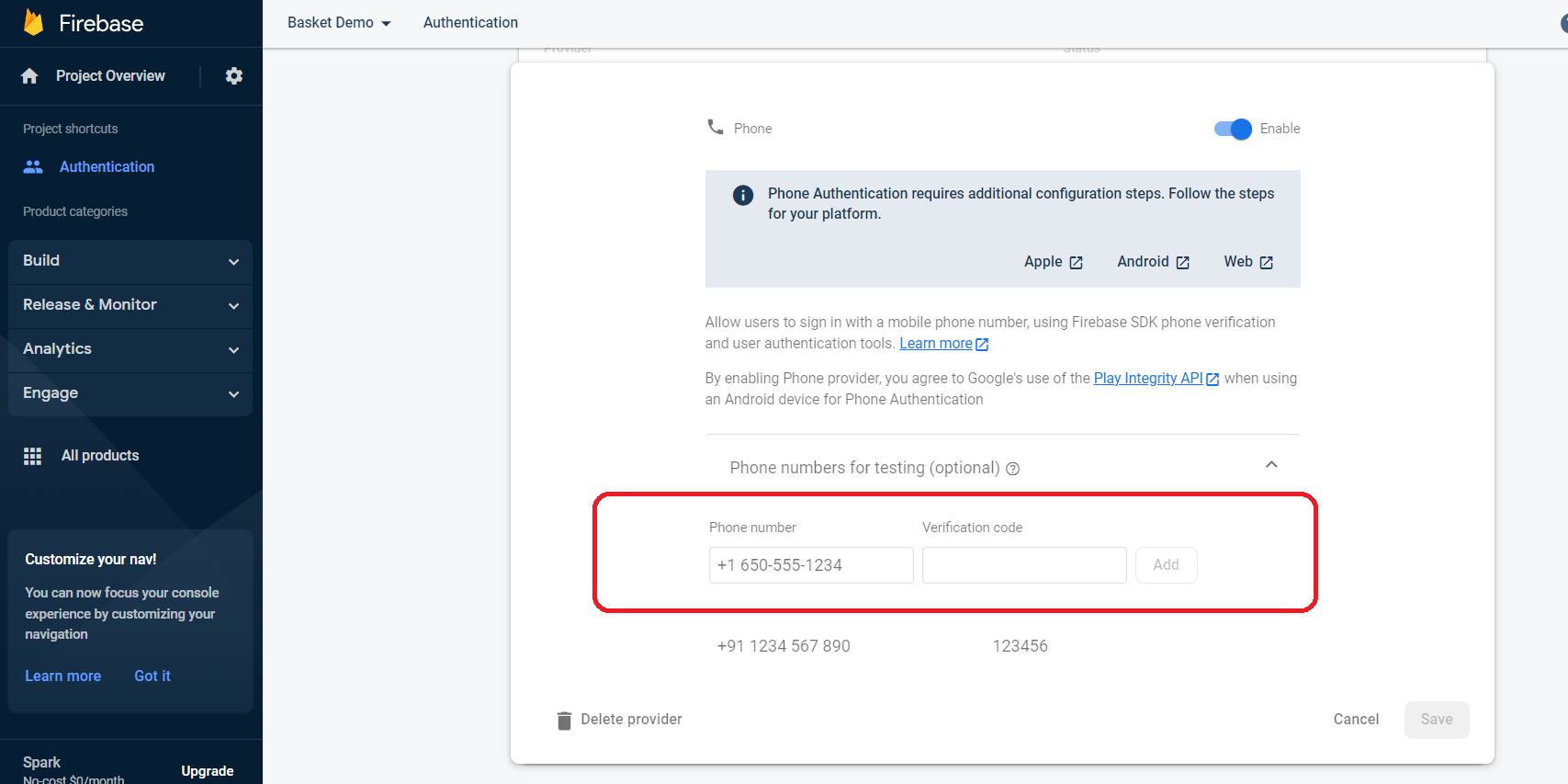This screenshot has width=1568, height=784.
Task: Click the Add phone number button
Action: point(1166,565)
